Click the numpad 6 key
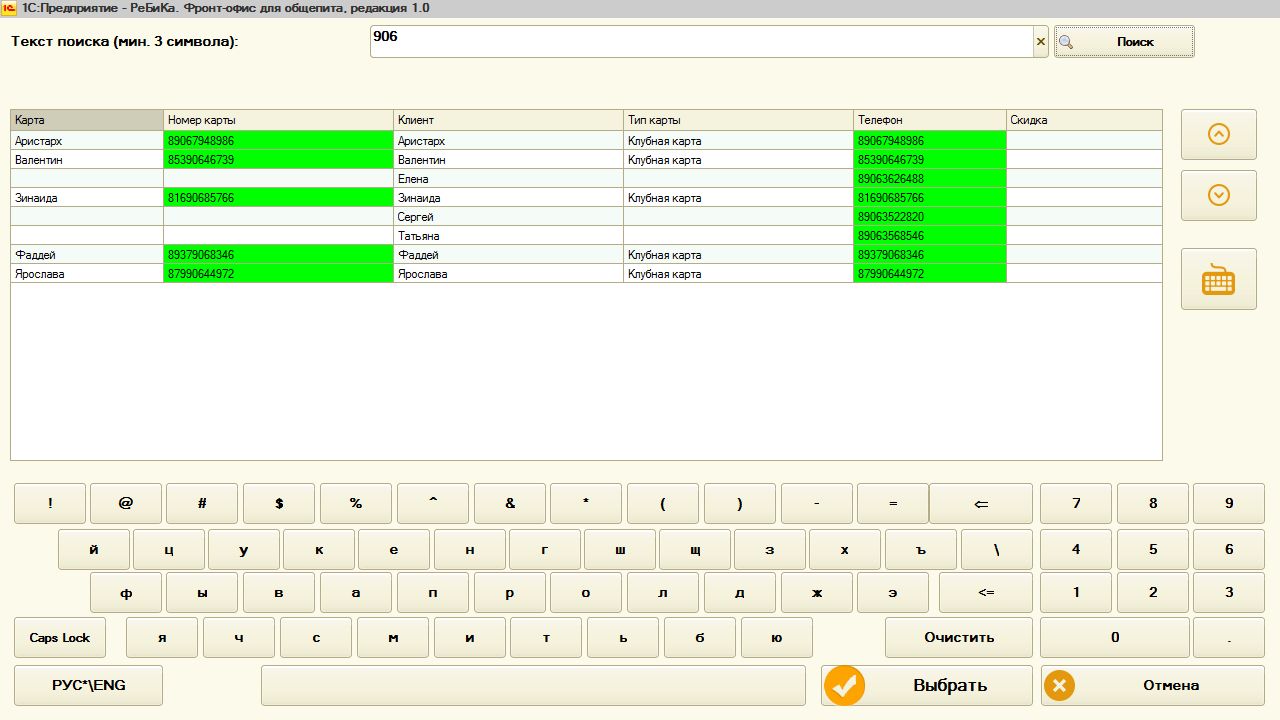This screenshot has width=1280, height=720. coord(1229,549)
